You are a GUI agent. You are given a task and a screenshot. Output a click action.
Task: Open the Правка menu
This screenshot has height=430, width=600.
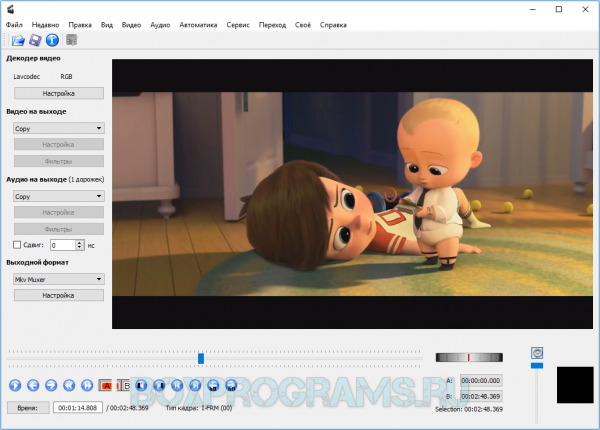(x=80, y=25)
